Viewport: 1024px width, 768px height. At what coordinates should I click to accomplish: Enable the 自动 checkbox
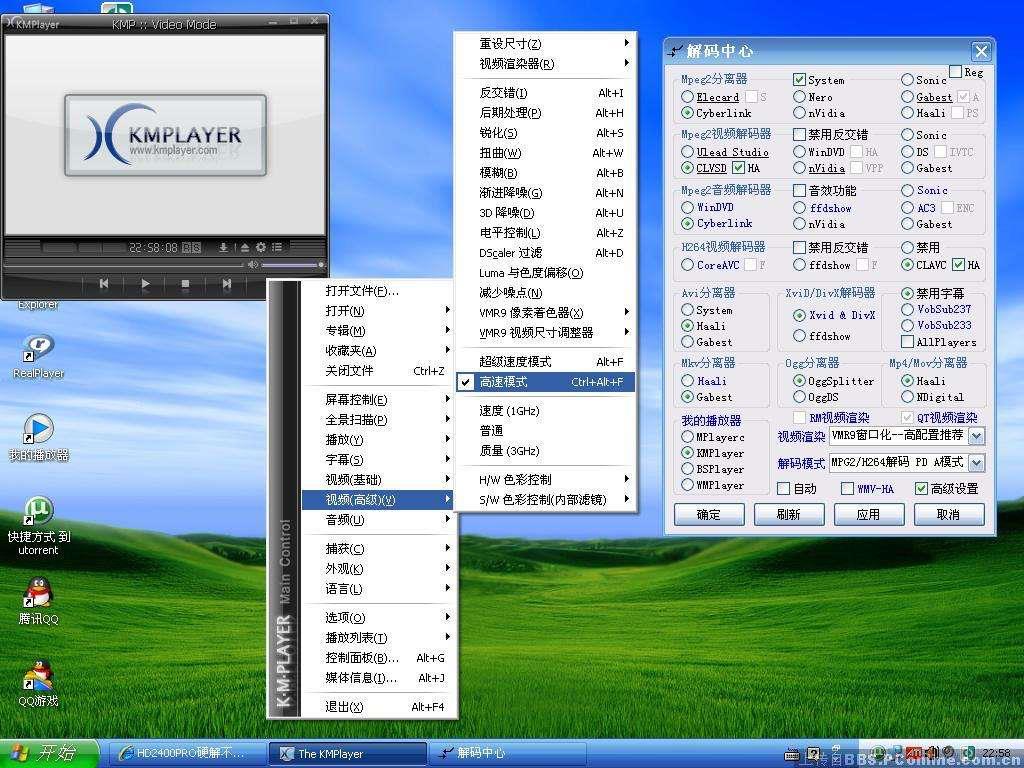click(784, 489)
